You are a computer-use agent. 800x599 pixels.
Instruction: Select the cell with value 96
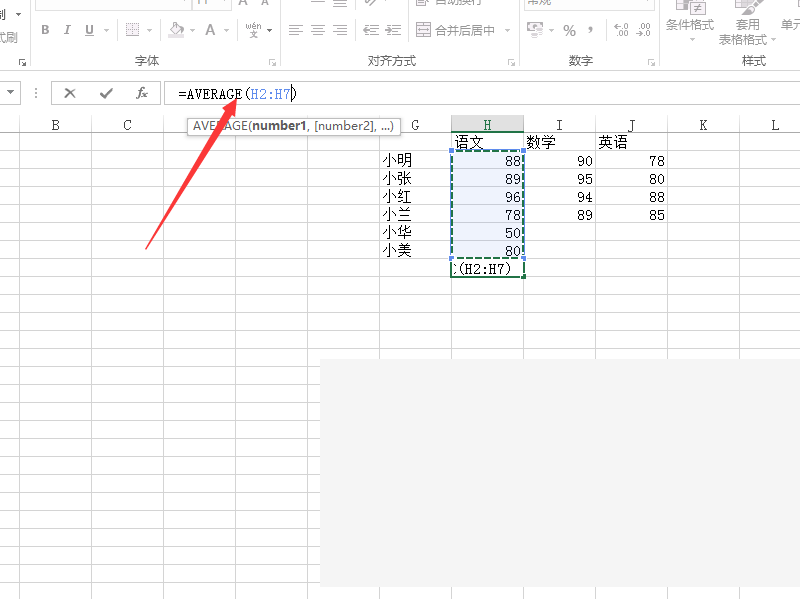click(487, 196)
